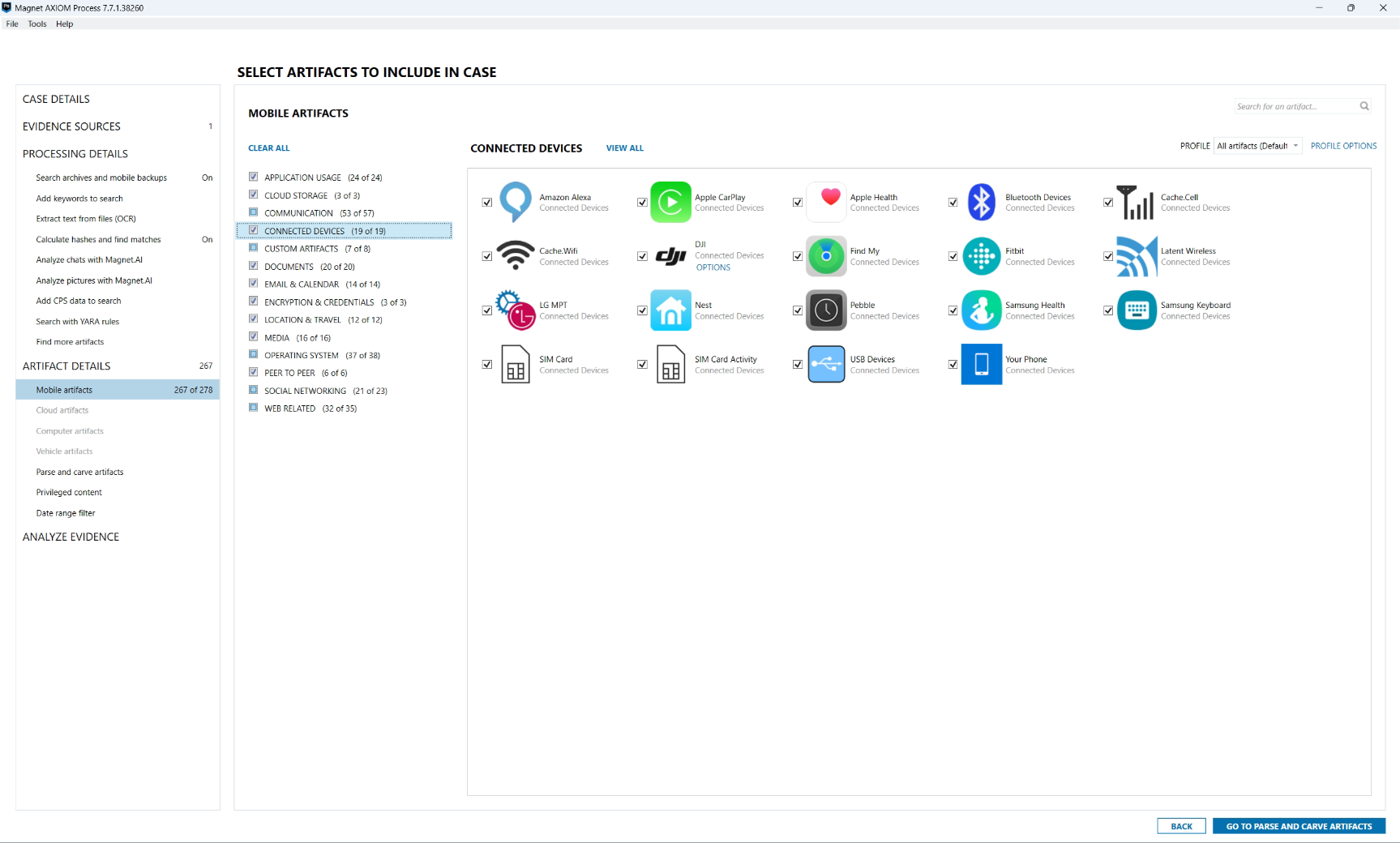Click the Fitbit dotted logo icon

pos(982,256)
